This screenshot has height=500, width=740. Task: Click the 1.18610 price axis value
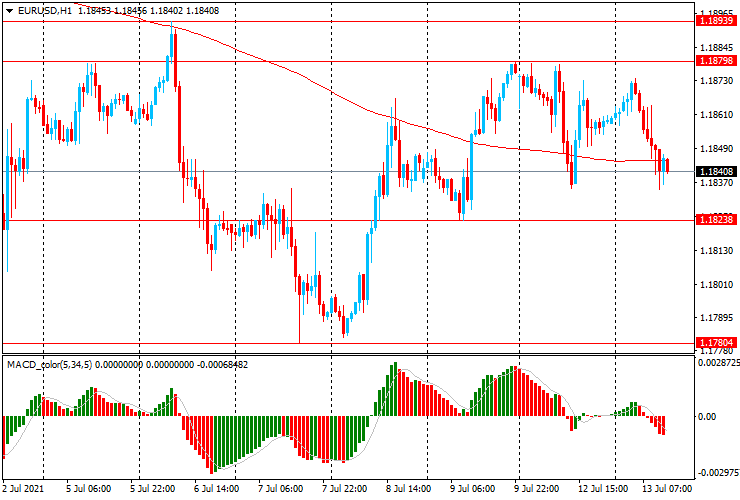coord(717,115)
